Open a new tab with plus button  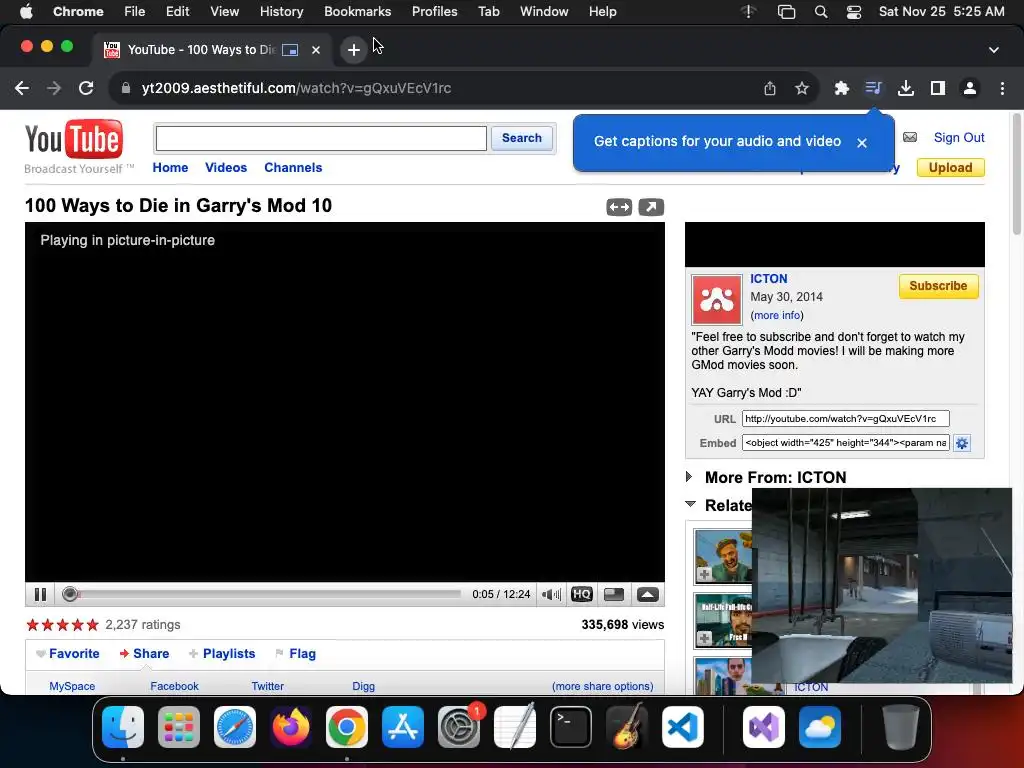(353, 50)
